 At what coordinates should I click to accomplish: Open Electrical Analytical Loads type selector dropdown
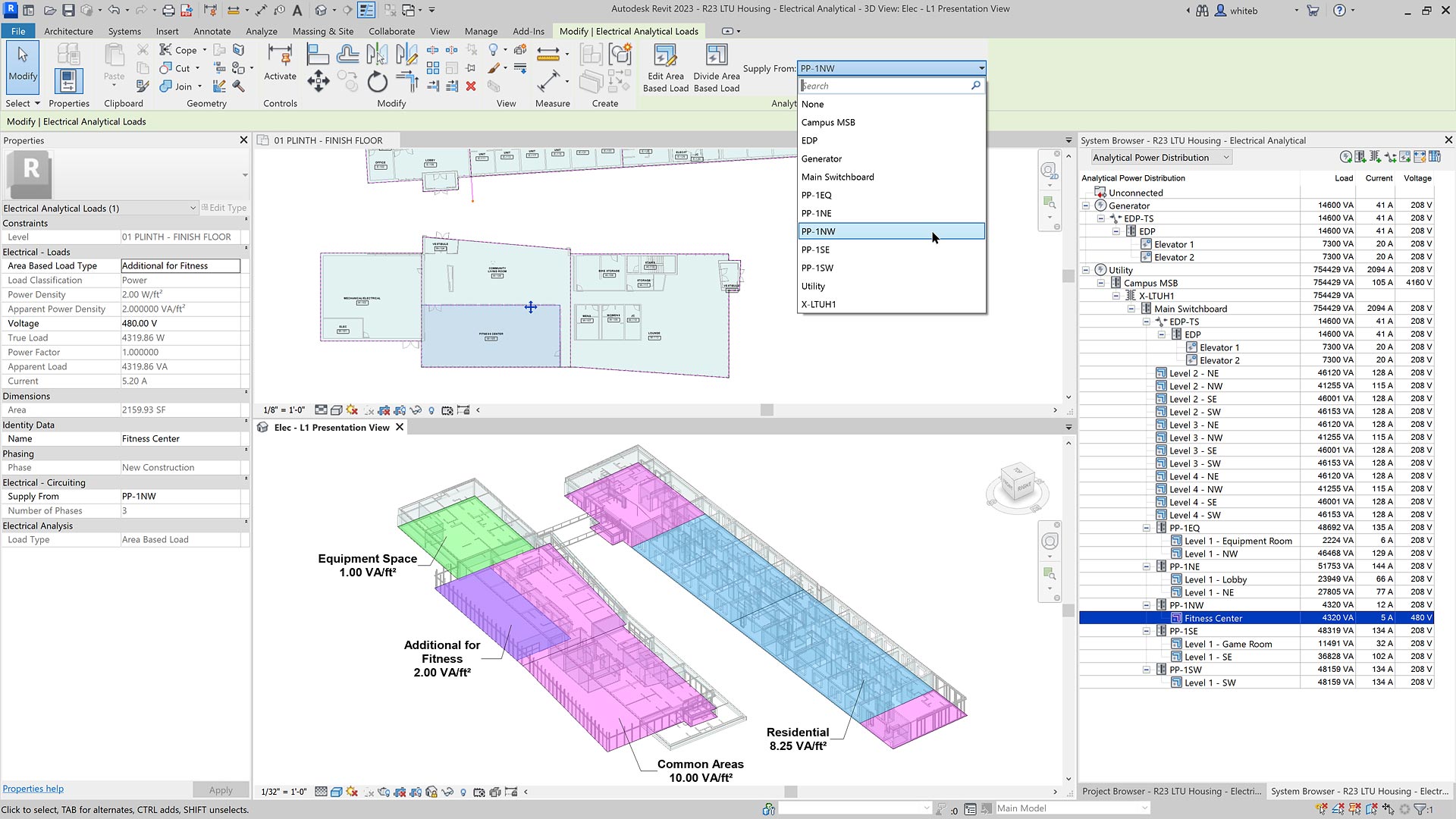point(193,208)
